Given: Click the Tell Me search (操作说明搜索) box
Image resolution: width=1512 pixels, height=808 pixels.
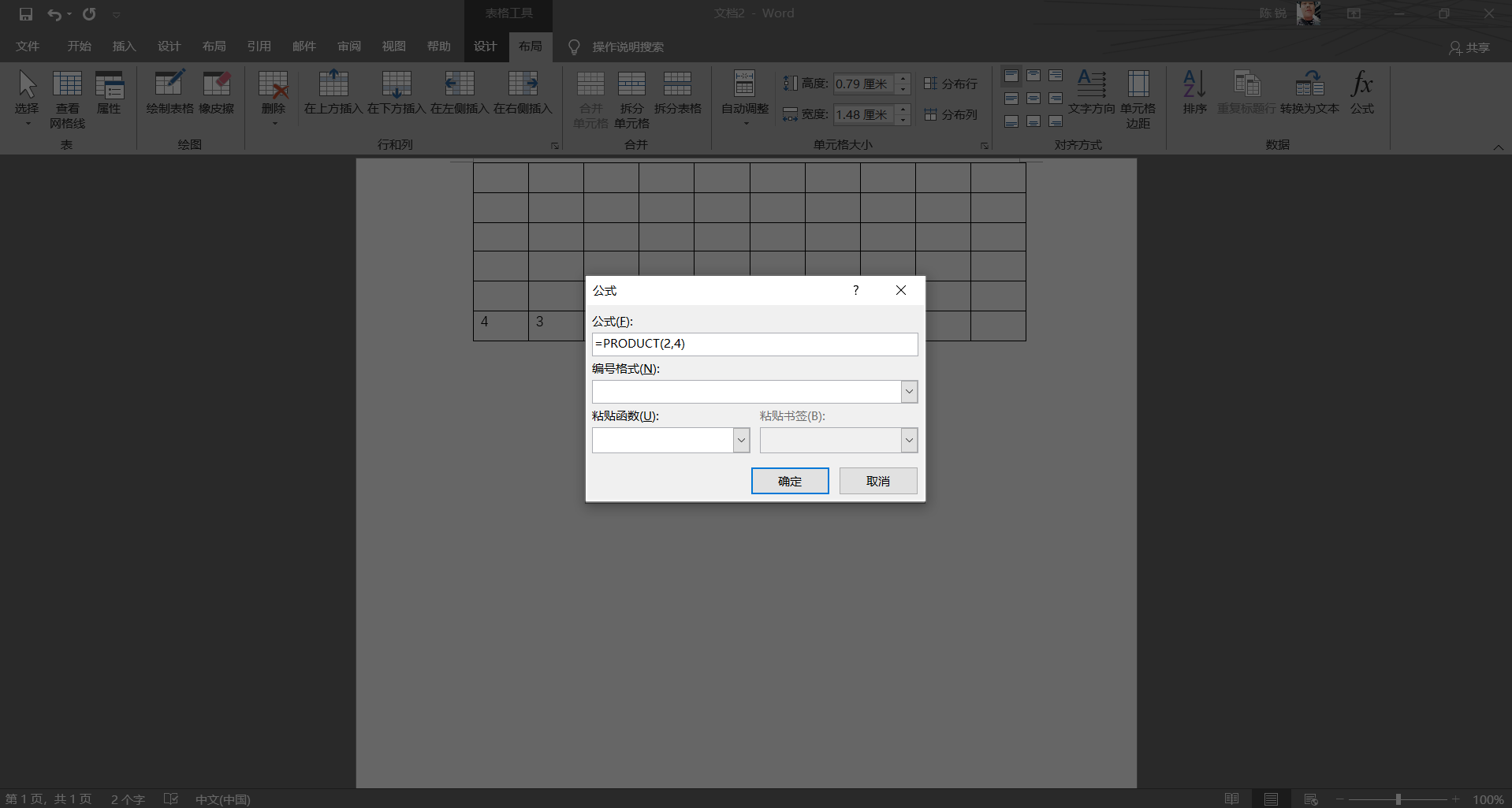Looking at the screenshot, I should tap(628, 47).
